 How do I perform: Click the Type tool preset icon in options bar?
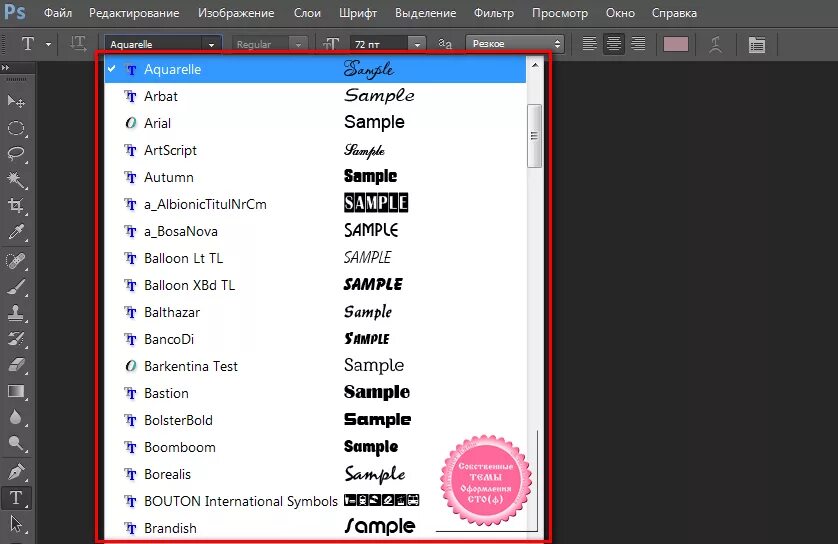28,44
